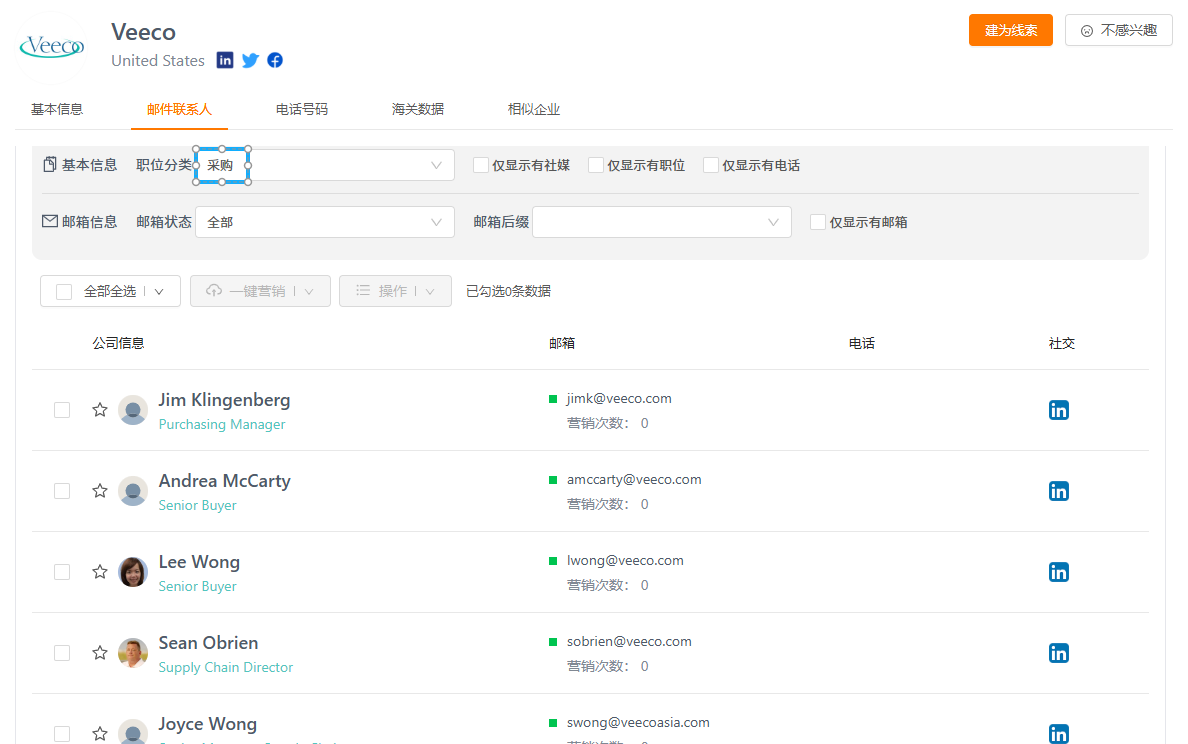Screen dimensions: 1188x744
Task: Click the 已勾选0条数据 status text
Action: (508, 292)
